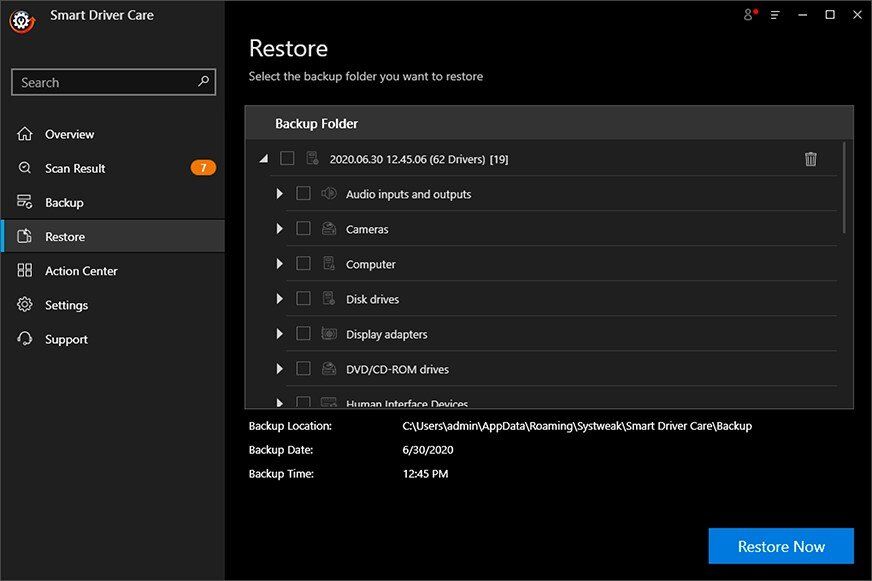Click the Cameras device icon

[x=329, y=229]
